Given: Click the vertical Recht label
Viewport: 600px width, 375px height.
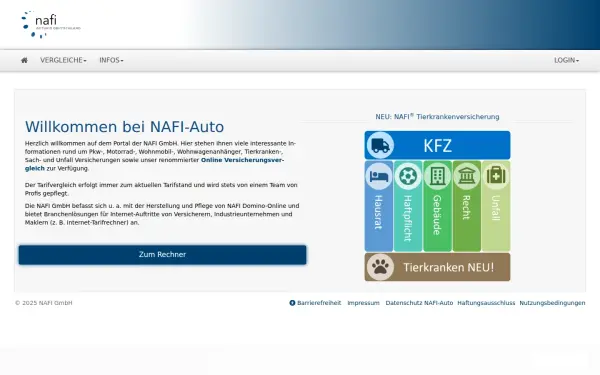Looking at the screenshot, I should pyautogui.click(x=466, y=207).
